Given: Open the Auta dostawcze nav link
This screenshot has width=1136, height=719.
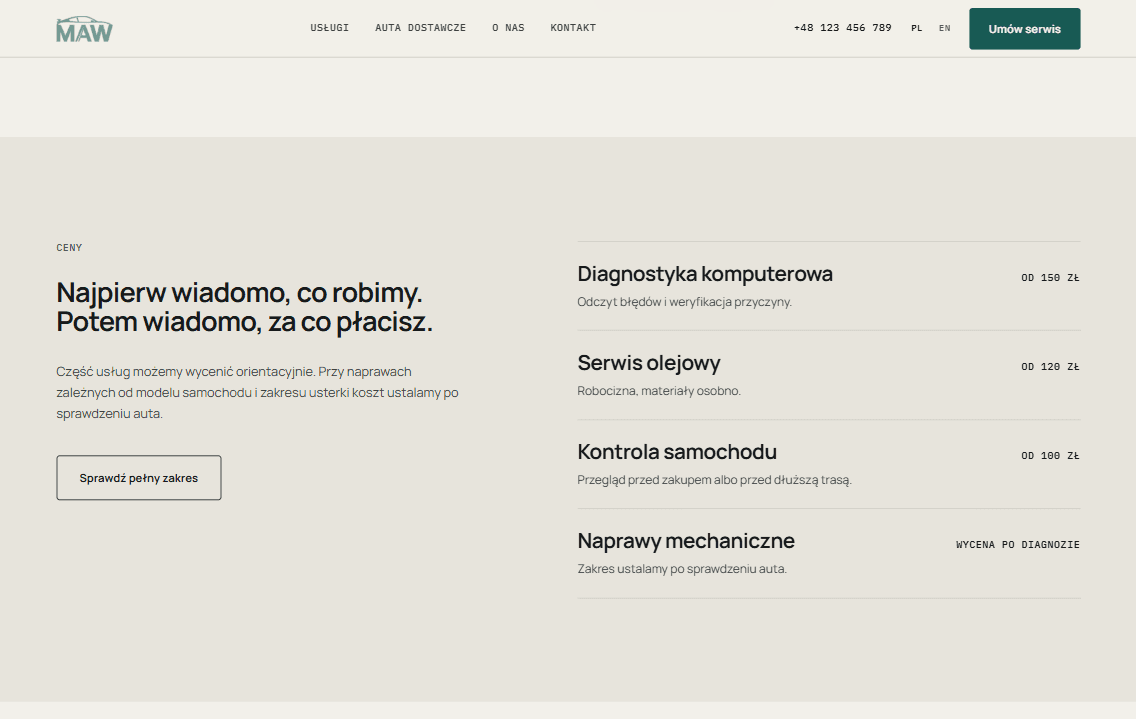Looking at the screenshot, I should click(x=420, y=28).
